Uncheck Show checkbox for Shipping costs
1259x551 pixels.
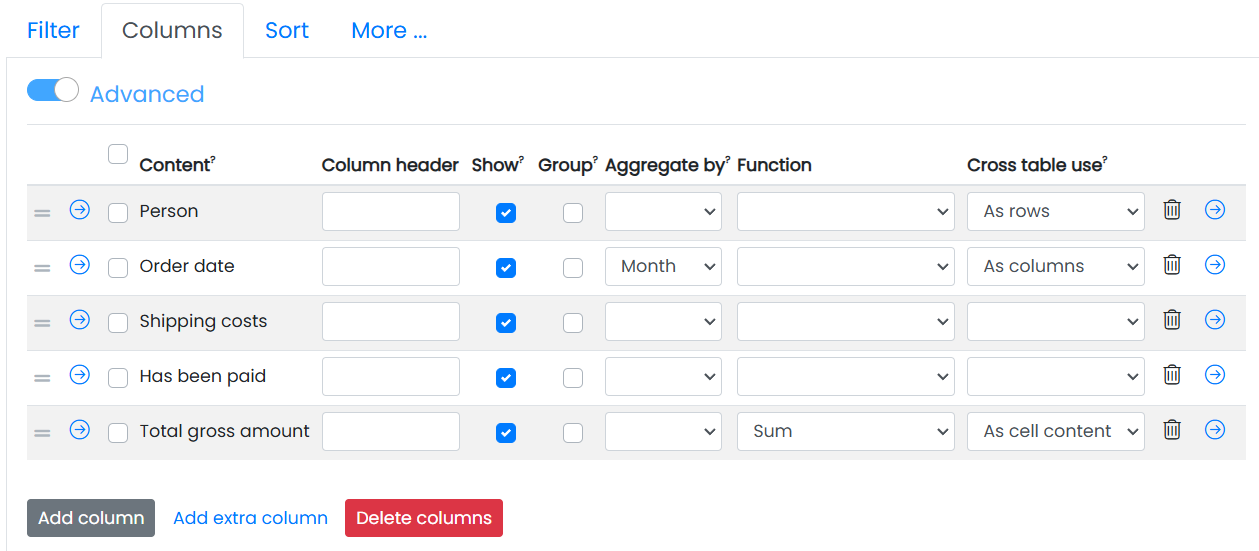[506, 323]
